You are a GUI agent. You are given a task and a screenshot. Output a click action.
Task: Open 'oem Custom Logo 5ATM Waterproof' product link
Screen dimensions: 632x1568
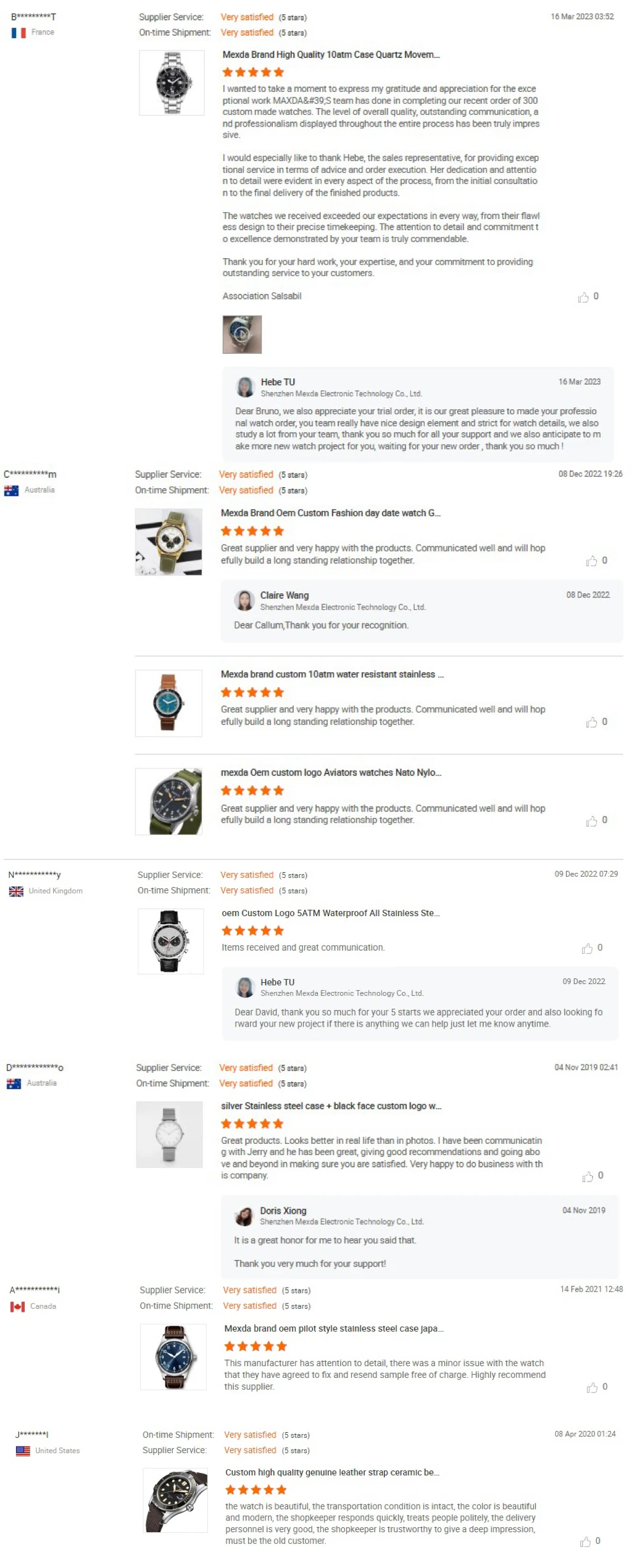pyautogui.click(x=331, y=913)
